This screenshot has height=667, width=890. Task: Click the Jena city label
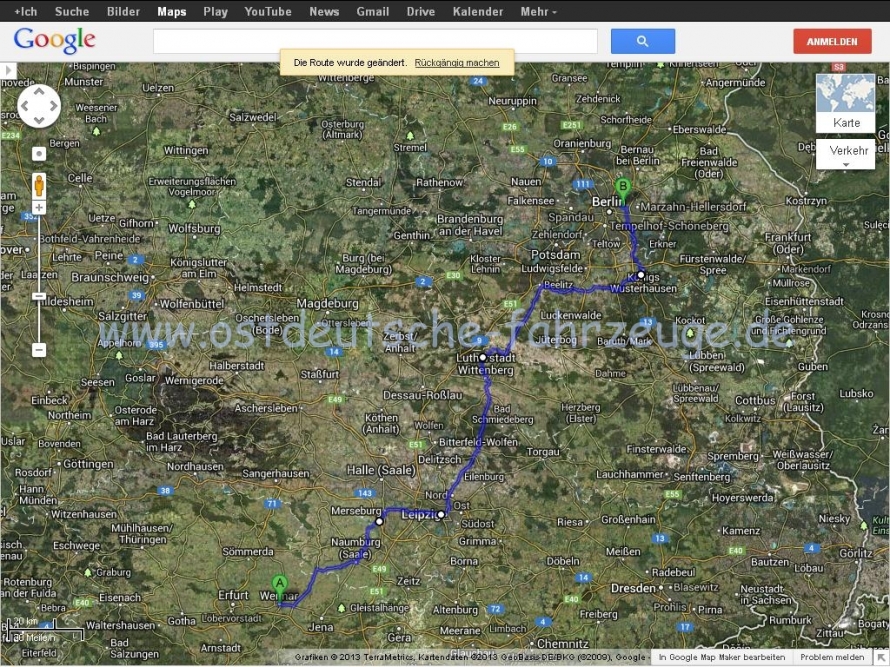(x=320, y=627)
